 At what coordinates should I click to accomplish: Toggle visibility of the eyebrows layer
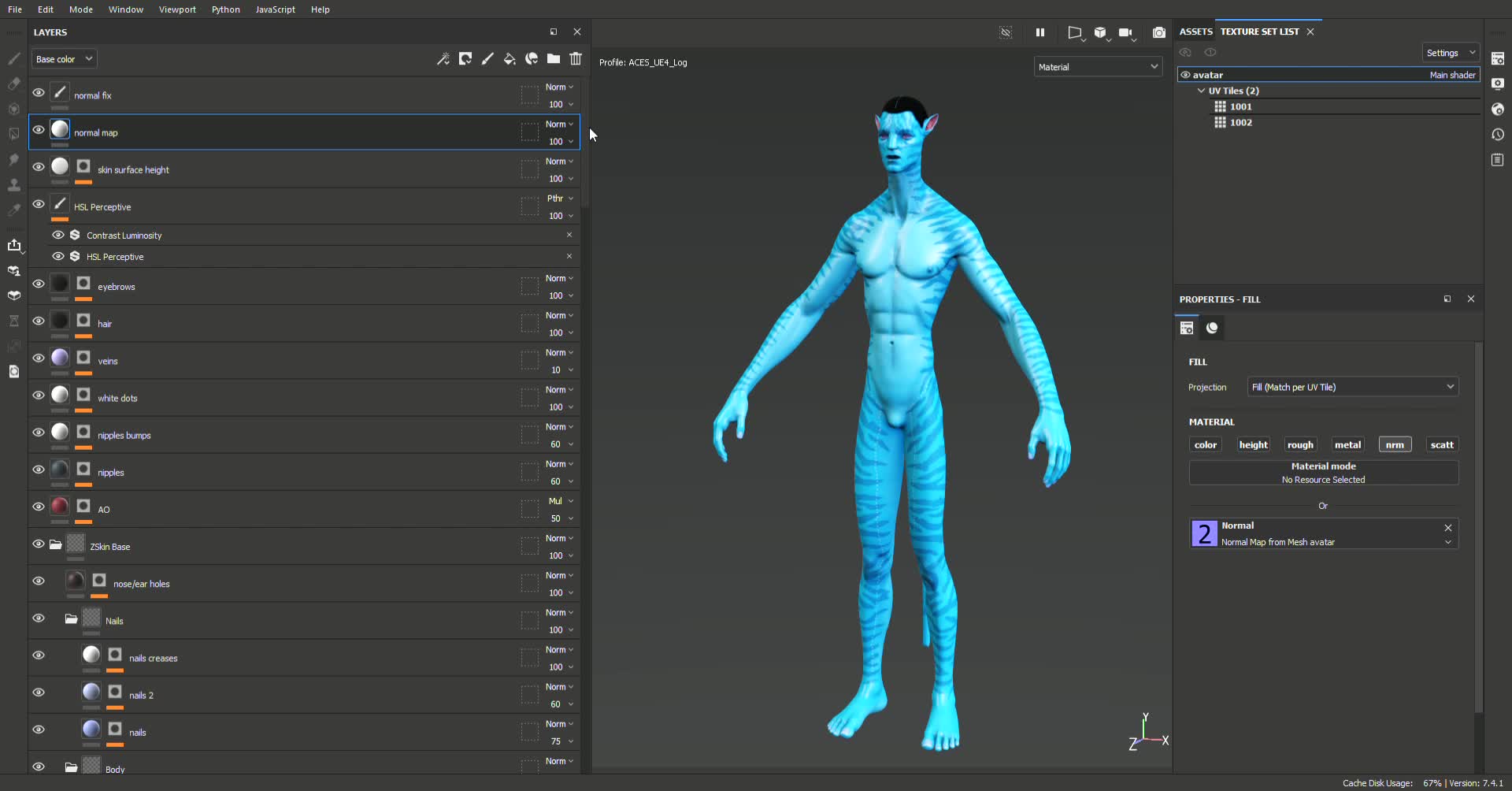(38, 284)
